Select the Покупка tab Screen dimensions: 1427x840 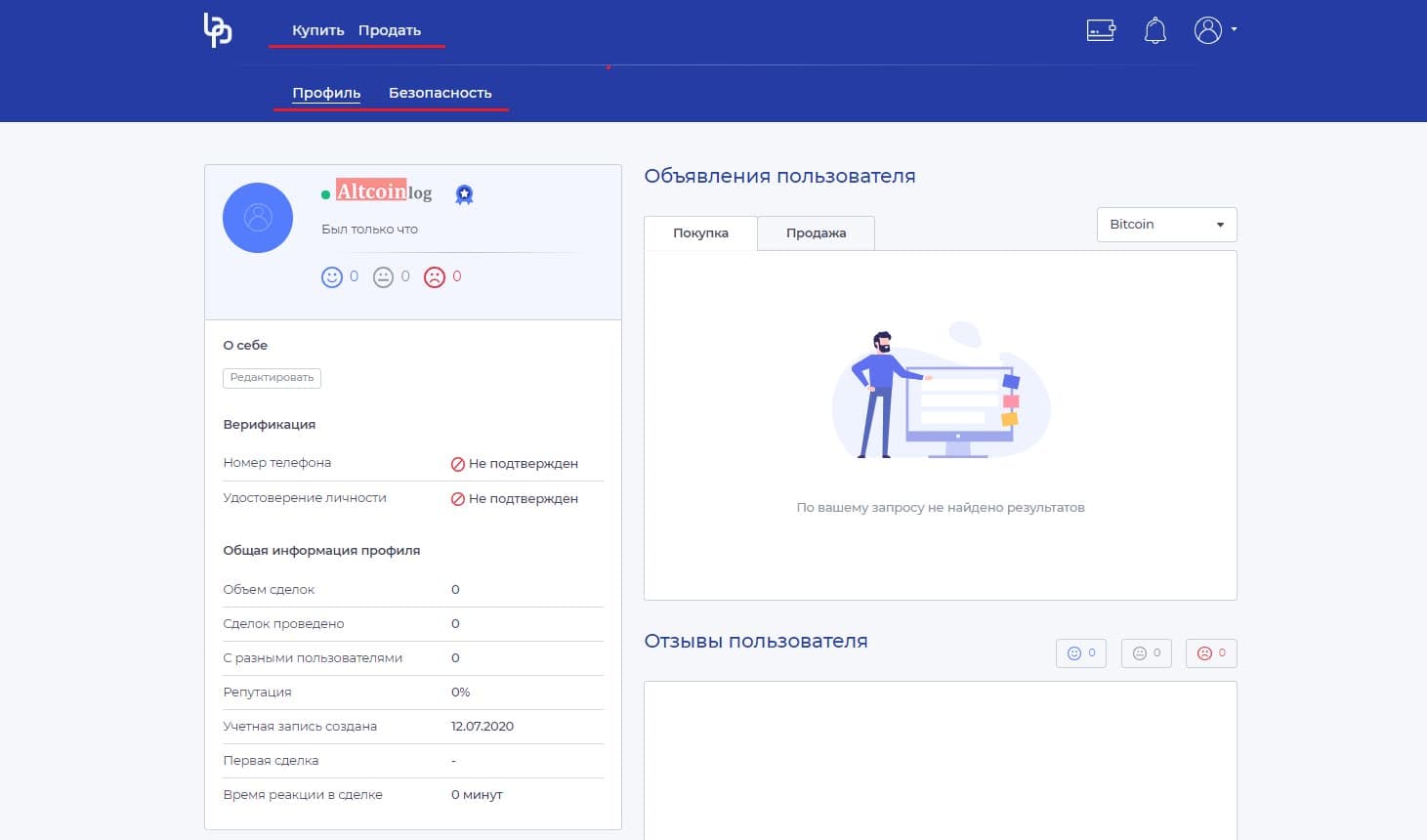coord(700,233)
